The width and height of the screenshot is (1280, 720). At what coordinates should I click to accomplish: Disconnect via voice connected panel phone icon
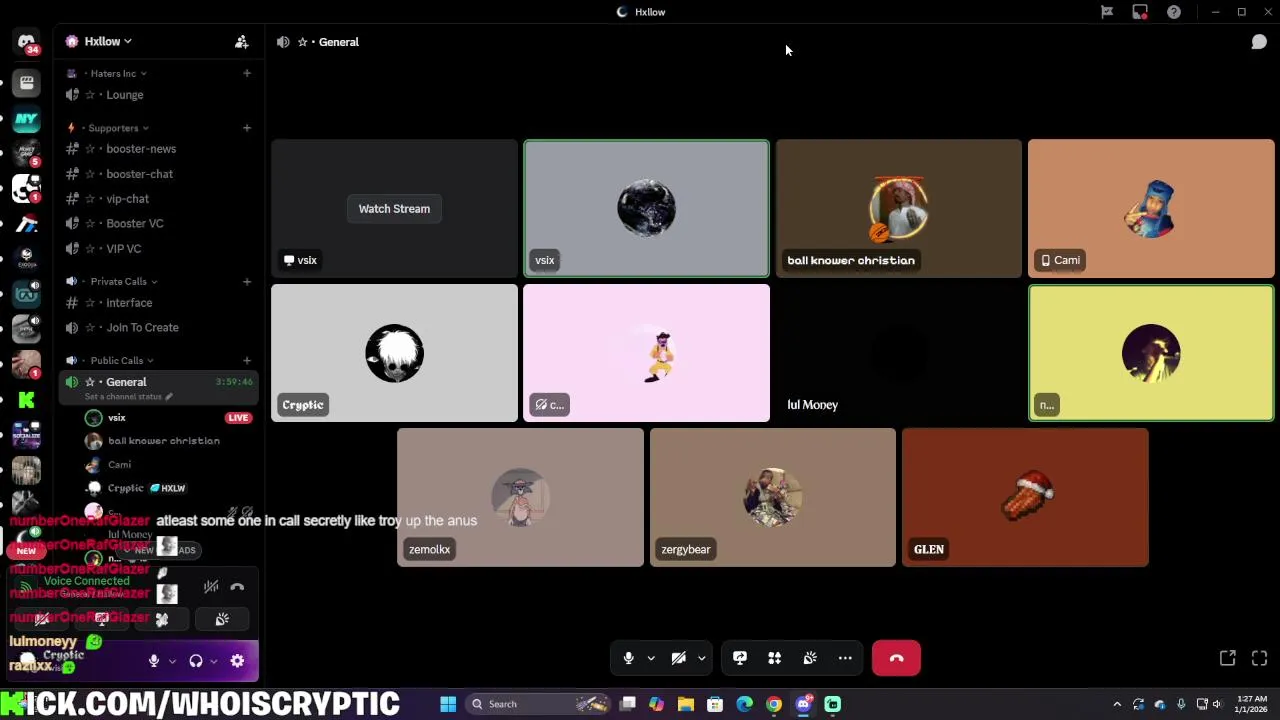coord(237,587)
